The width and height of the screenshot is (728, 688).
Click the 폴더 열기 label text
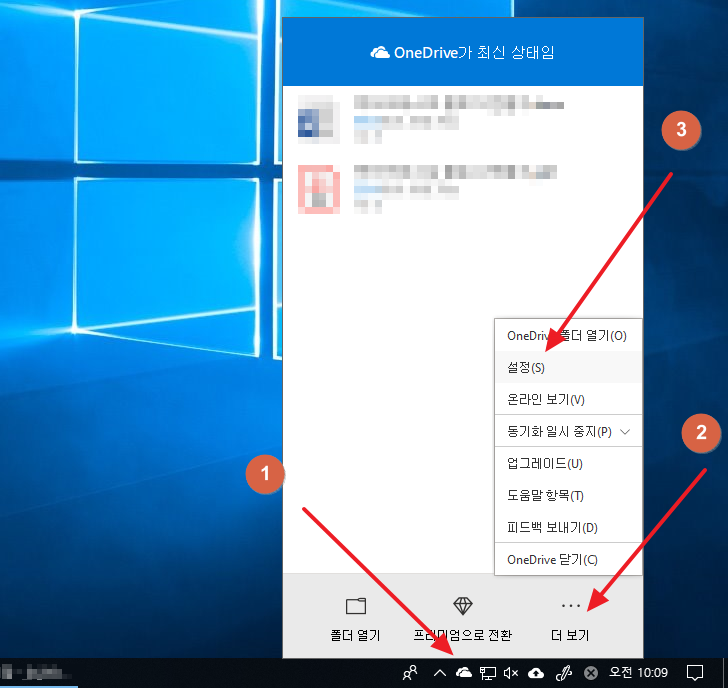(356, 635)
